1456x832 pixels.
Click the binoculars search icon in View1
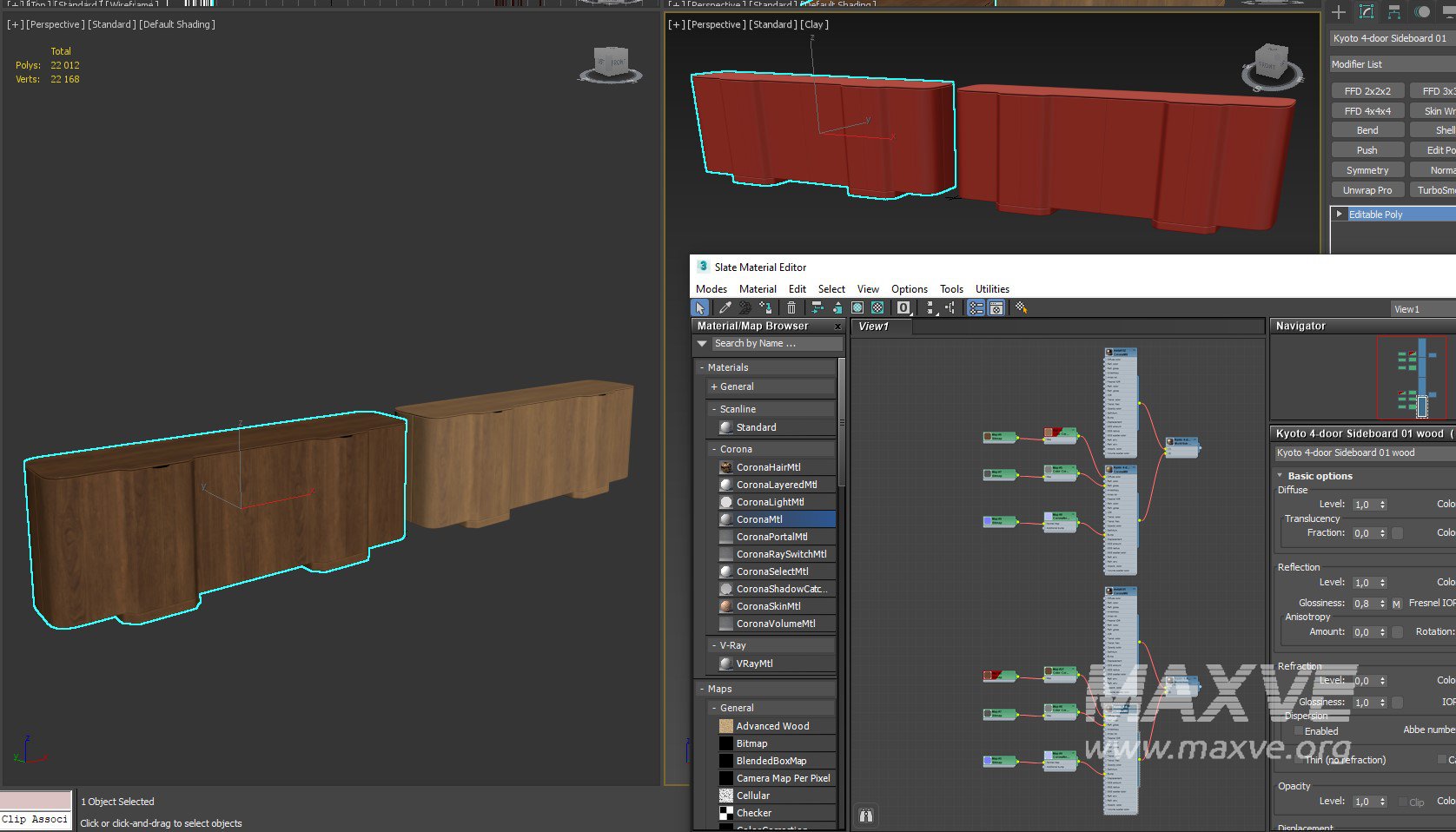pos(865,815)
